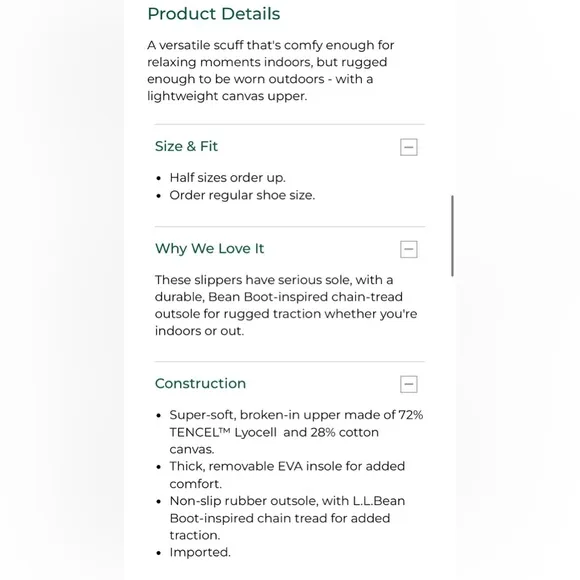The width and height of the screenshot is (580, 580).
Task: Collapse the Construction section minus icon
Action: coord(408,384)
